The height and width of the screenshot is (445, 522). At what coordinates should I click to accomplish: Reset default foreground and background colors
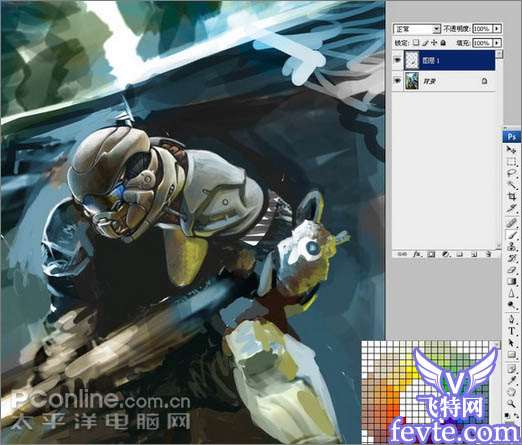tap(507, 416)
